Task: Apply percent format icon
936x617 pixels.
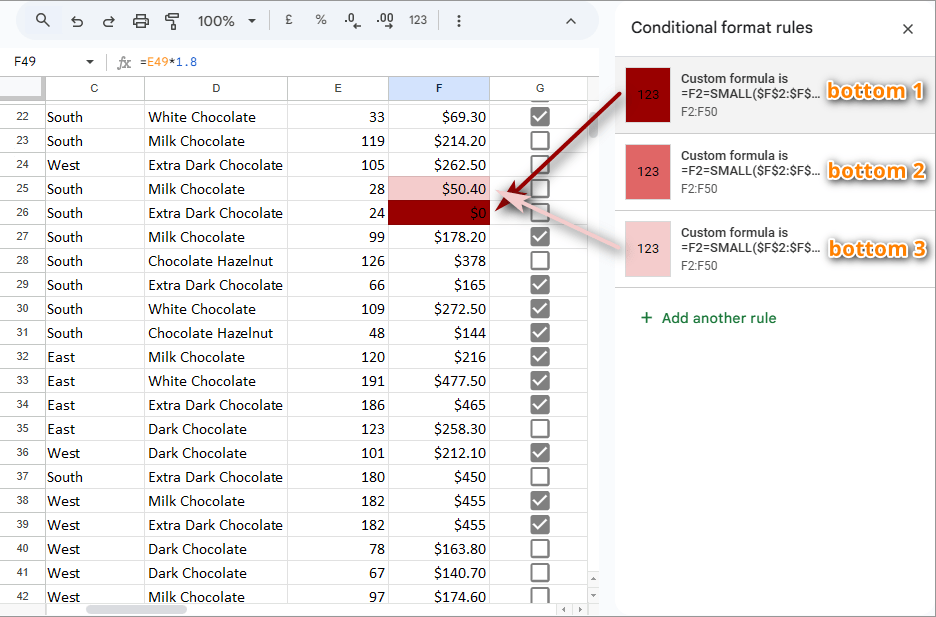Action: 319,19
